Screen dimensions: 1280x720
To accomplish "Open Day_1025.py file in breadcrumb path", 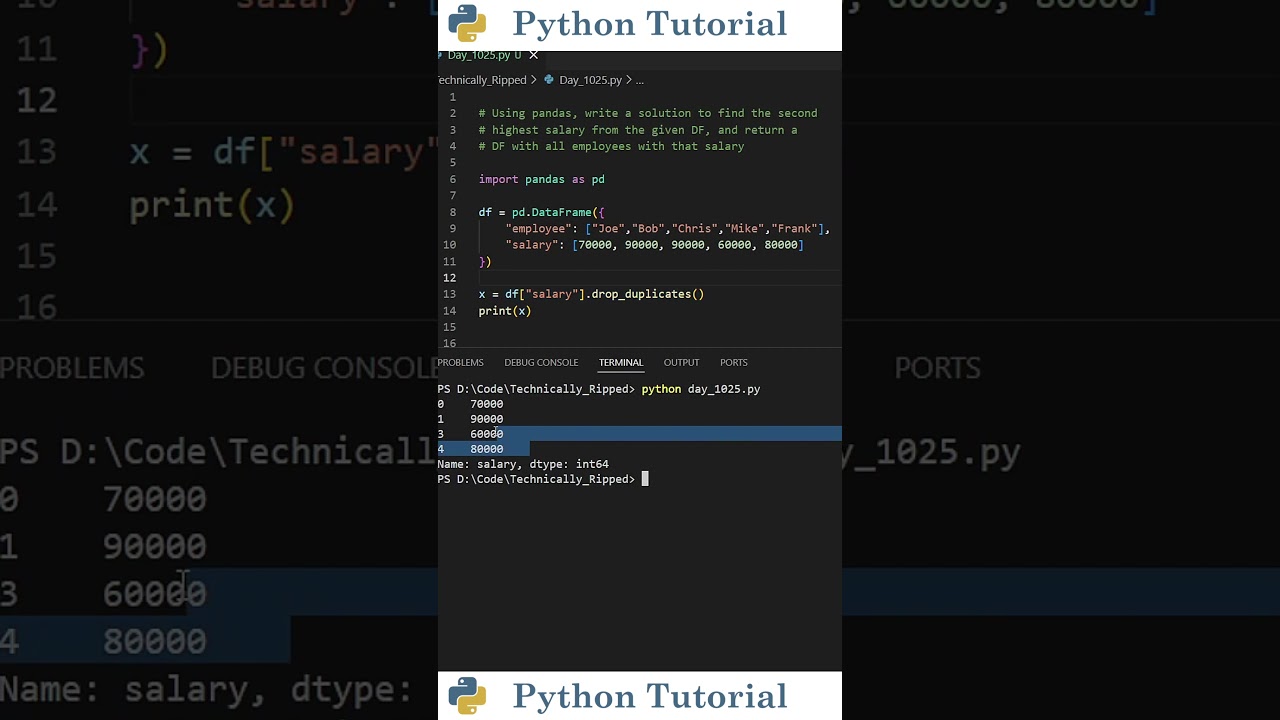I will [590, 80].
